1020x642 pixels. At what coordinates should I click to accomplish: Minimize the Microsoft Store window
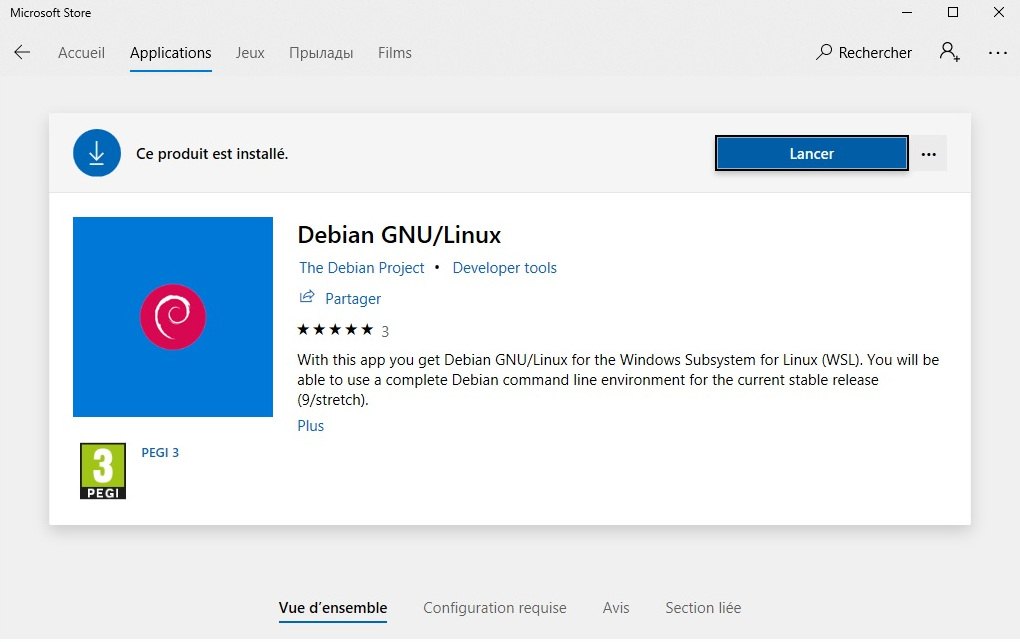tap(907, 12)
